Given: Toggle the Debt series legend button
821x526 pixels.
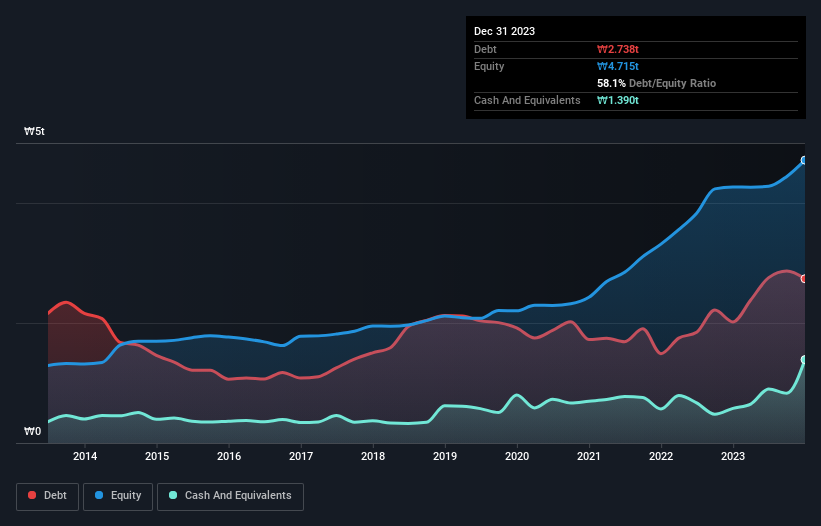Looking at the screenshot, I should tap(48, 496).
